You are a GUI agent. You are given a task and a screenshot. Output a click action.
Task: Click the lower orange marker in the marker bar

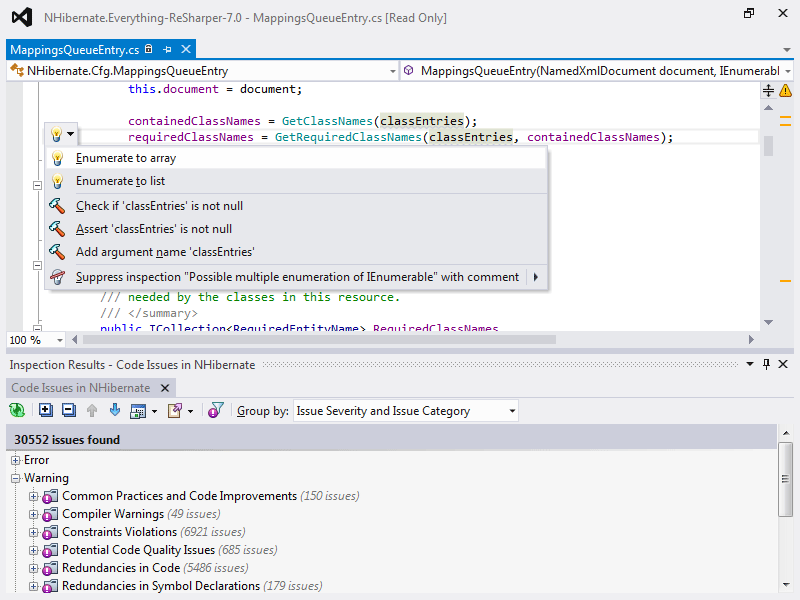point(785,281)
